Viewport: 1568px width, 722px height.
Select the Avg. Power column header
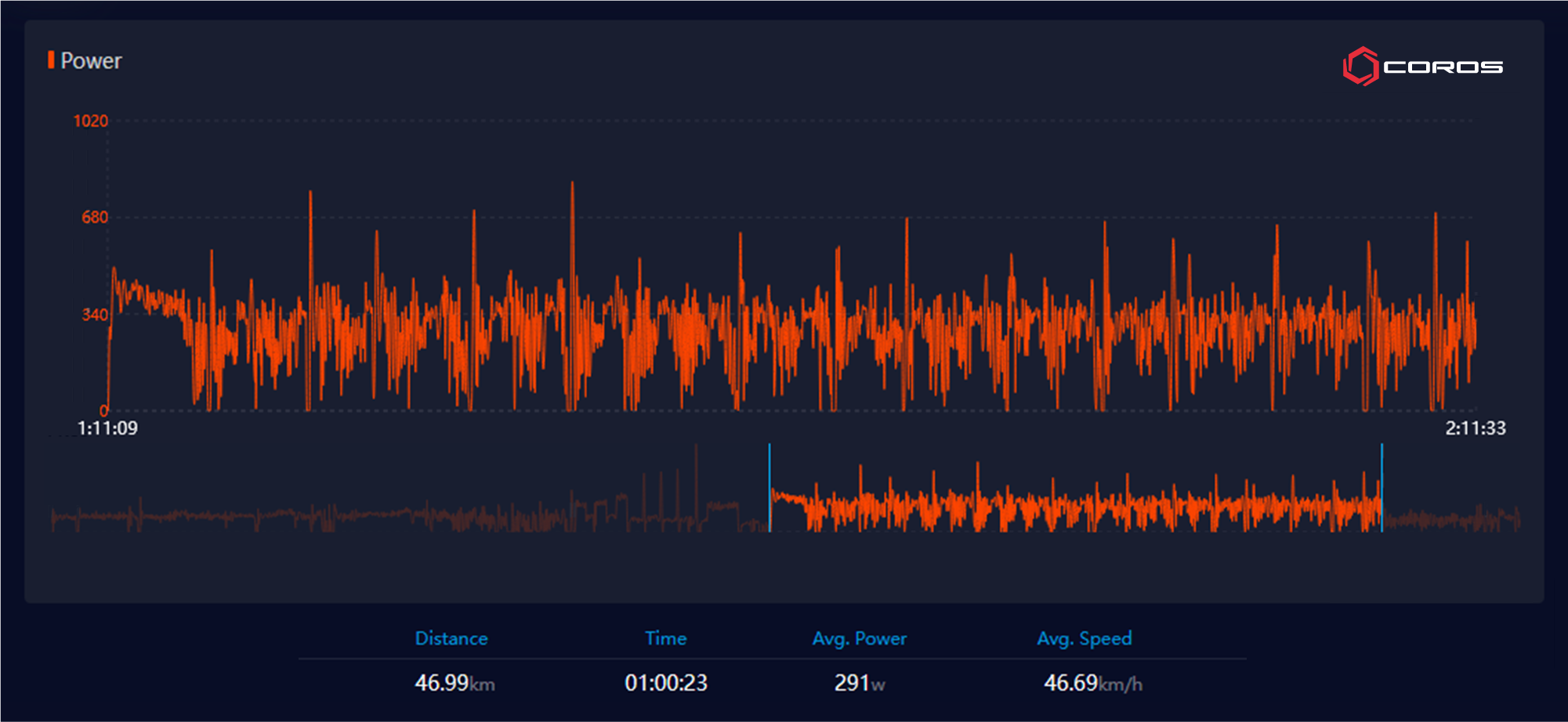pyautogui.click(x=859, y=639)
